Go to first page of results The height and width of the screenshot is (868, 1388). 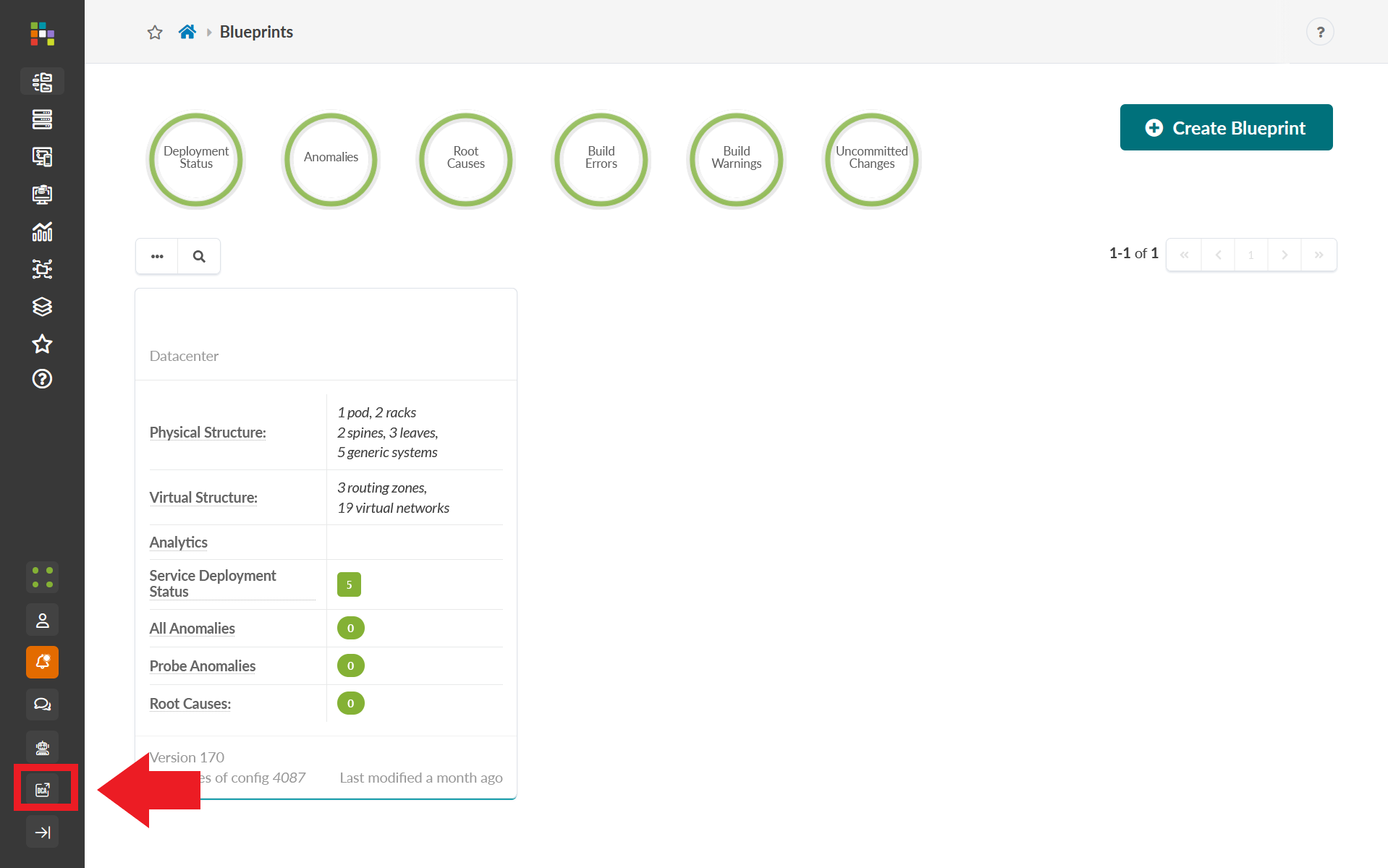pyautogui.click(x=1184, y=255)
